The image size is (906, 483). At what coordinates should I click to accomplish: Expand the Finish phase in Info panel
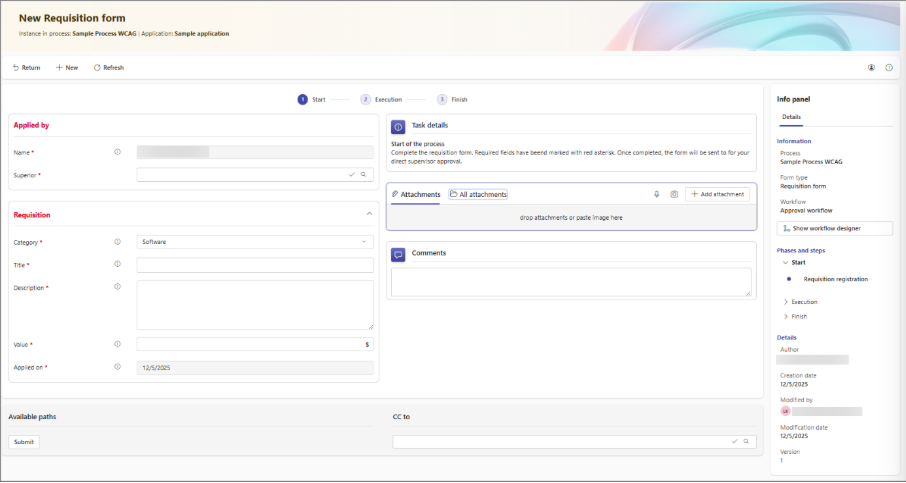(786, 316)
